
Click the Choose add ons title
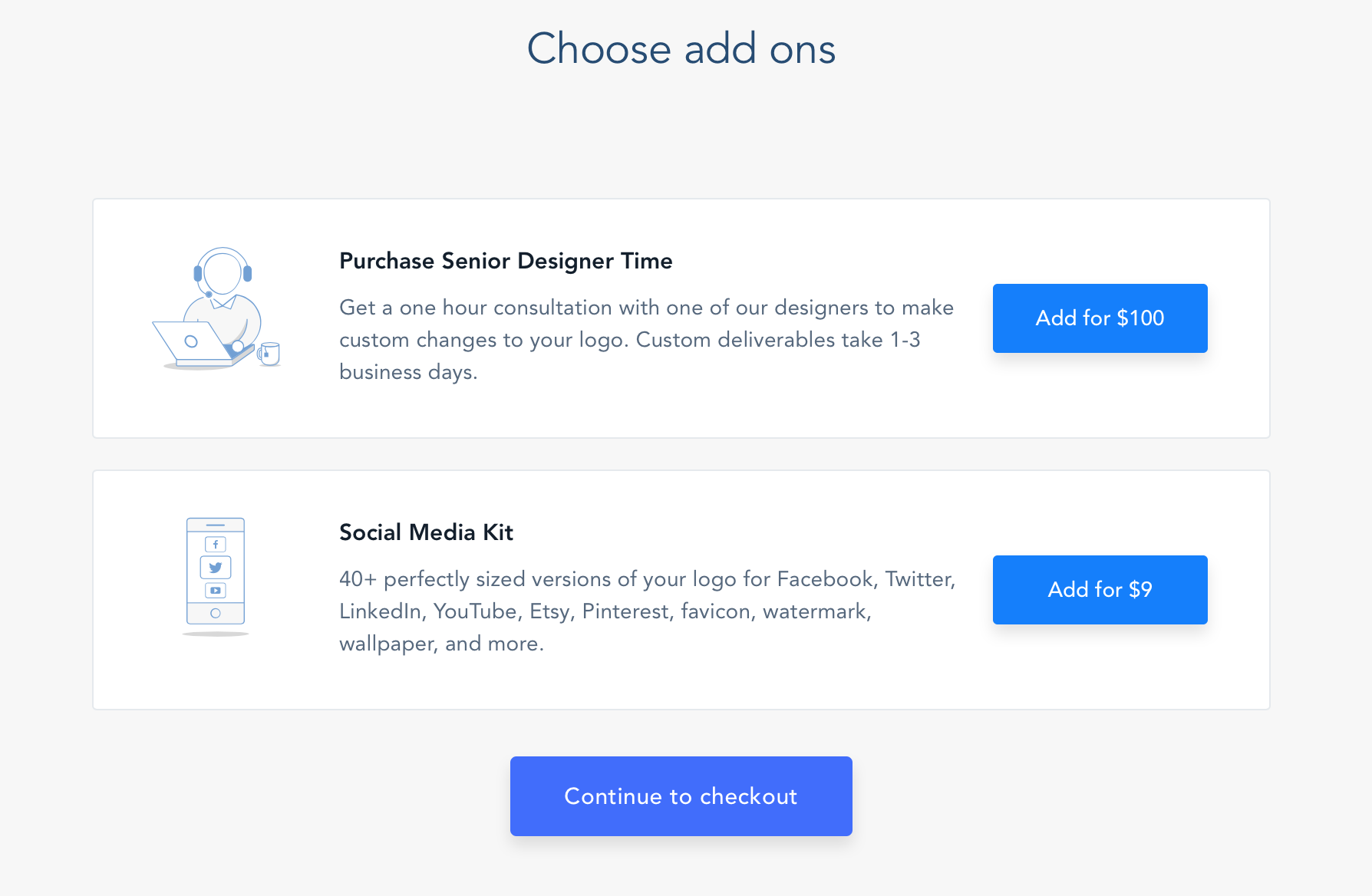[681, 49]
